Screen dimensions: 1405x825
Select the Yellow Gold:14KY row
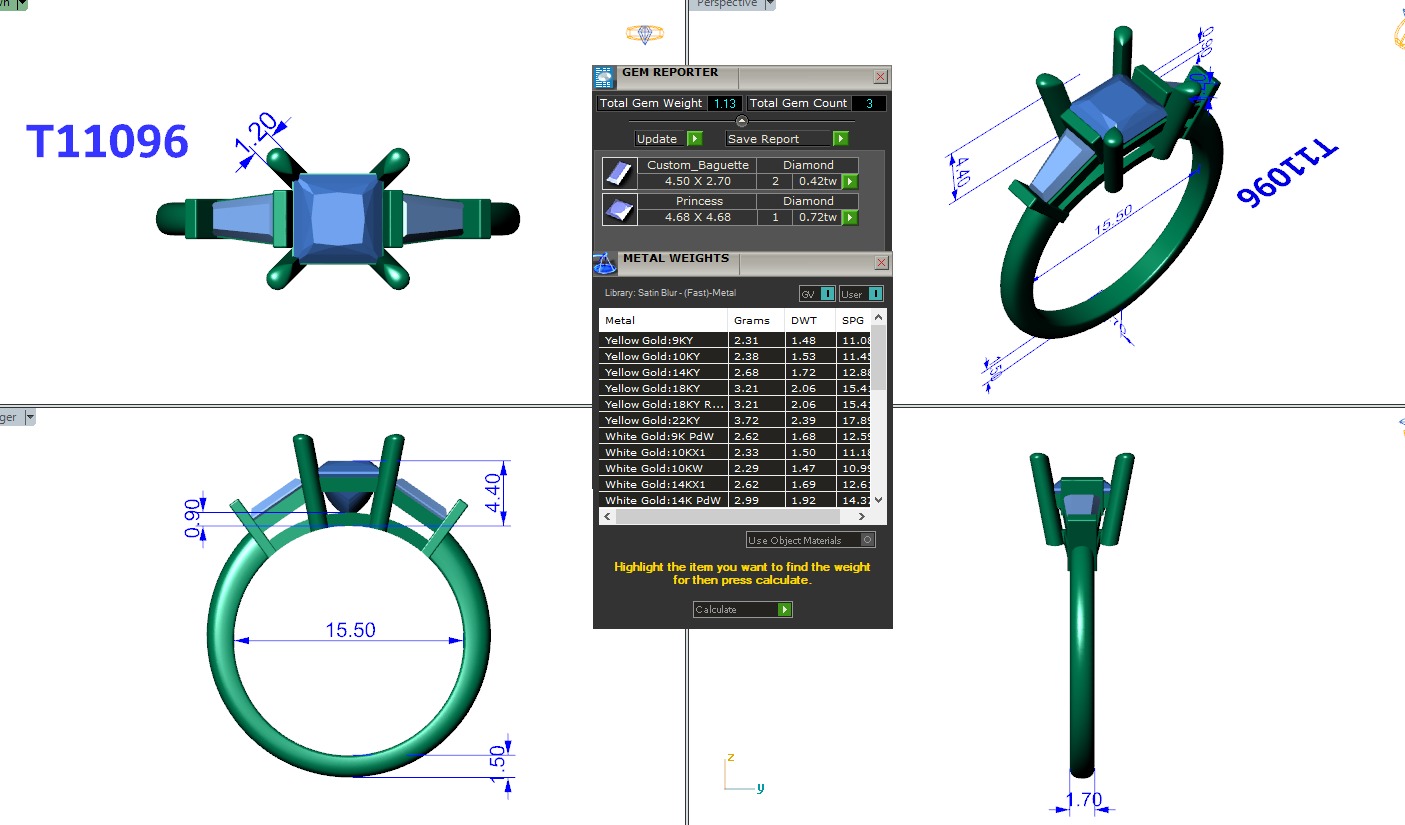point(663,372)
